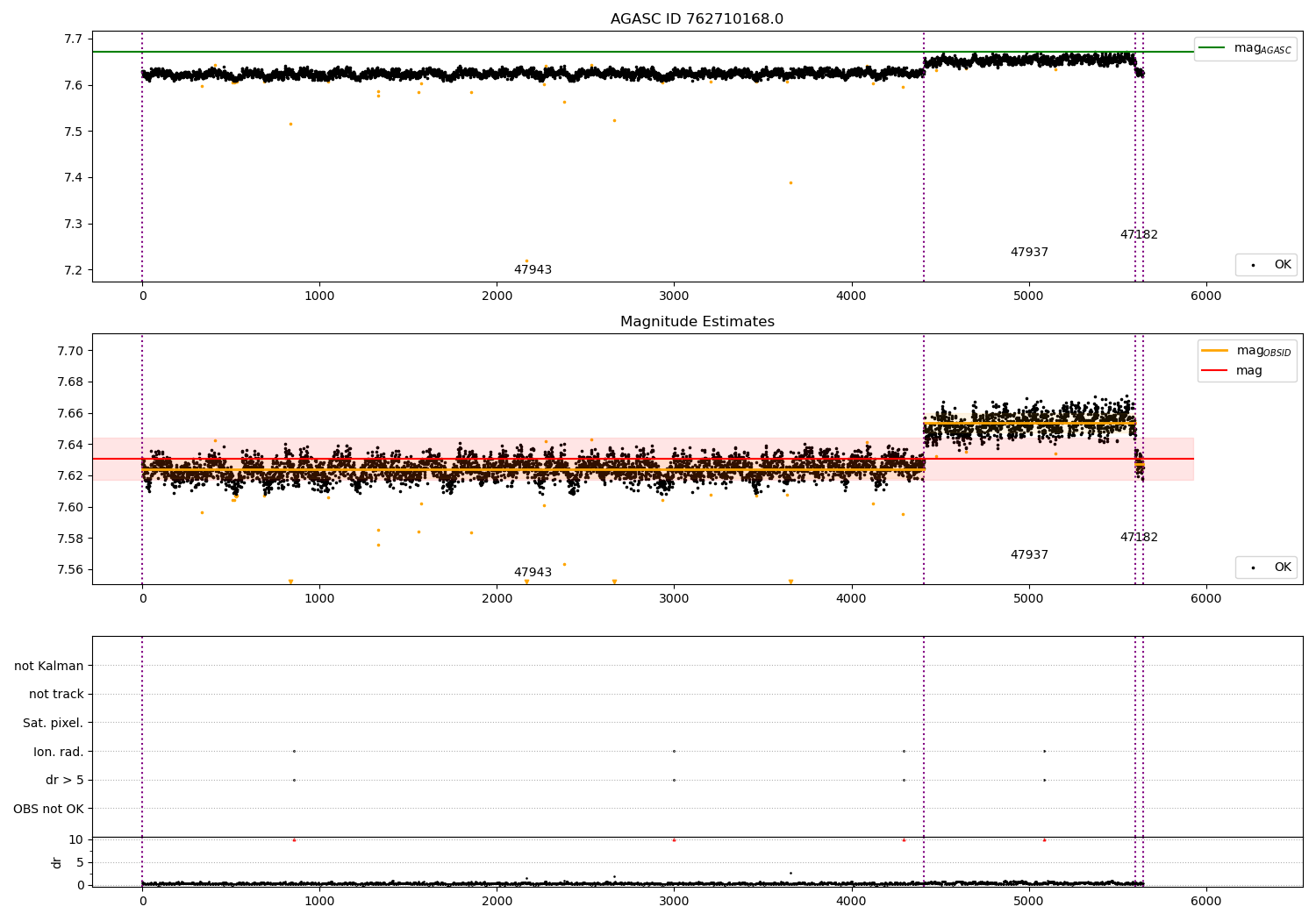Click the 'OBS not OK' row label
1316x921 pixels.
click(48, 809)
